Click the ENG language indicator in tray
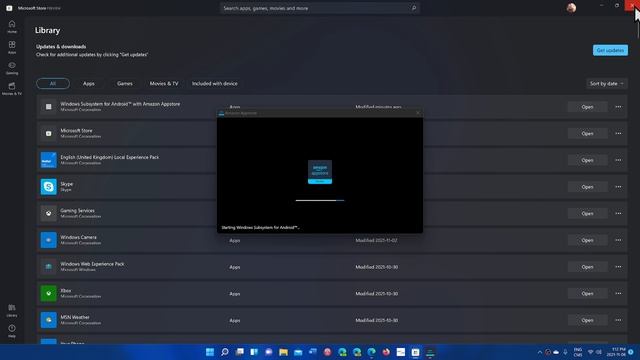This screenshot has width=640, height=360. click(x=578, y=352)
